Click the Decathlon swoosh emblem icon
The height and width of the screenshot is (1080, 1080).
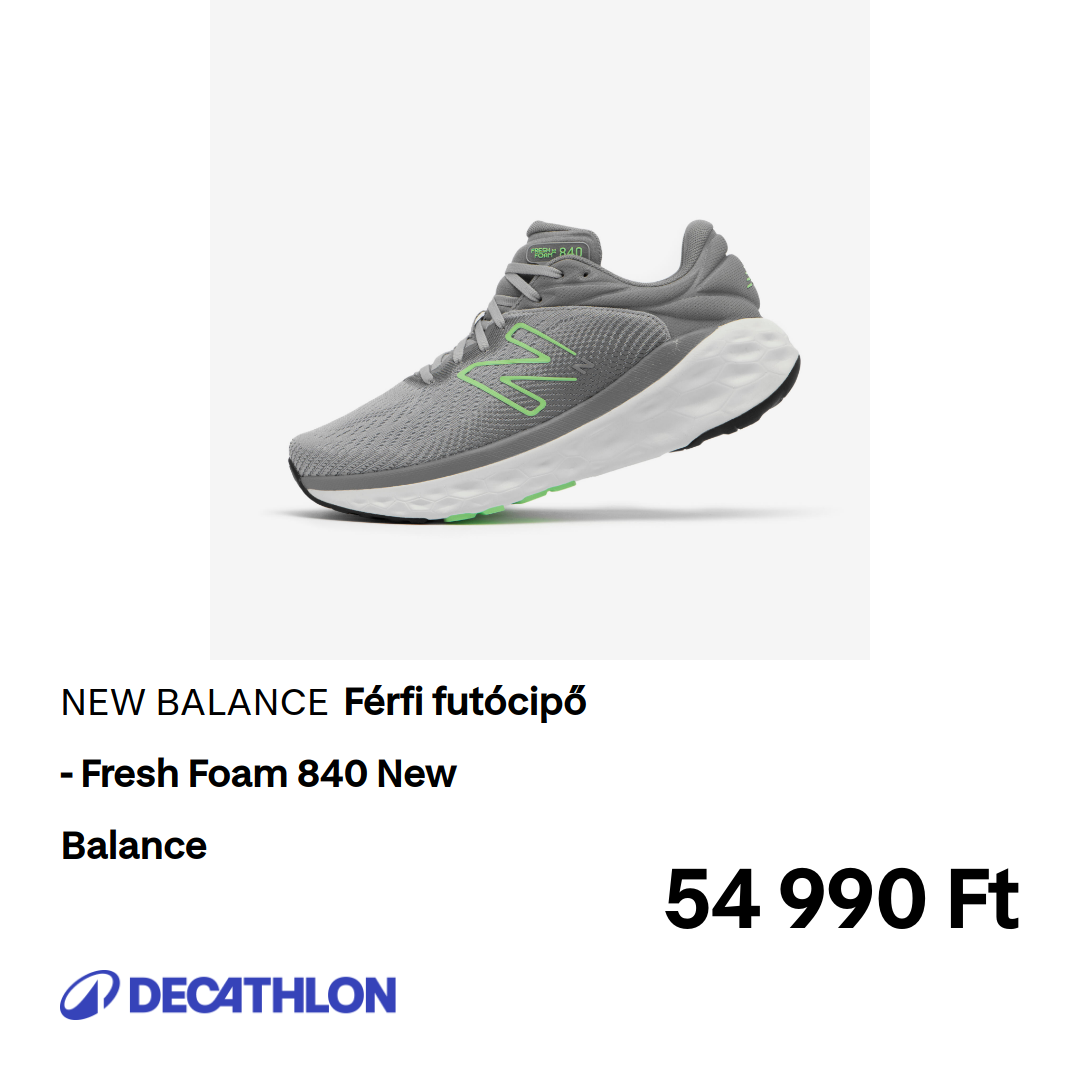pos(90,995)
